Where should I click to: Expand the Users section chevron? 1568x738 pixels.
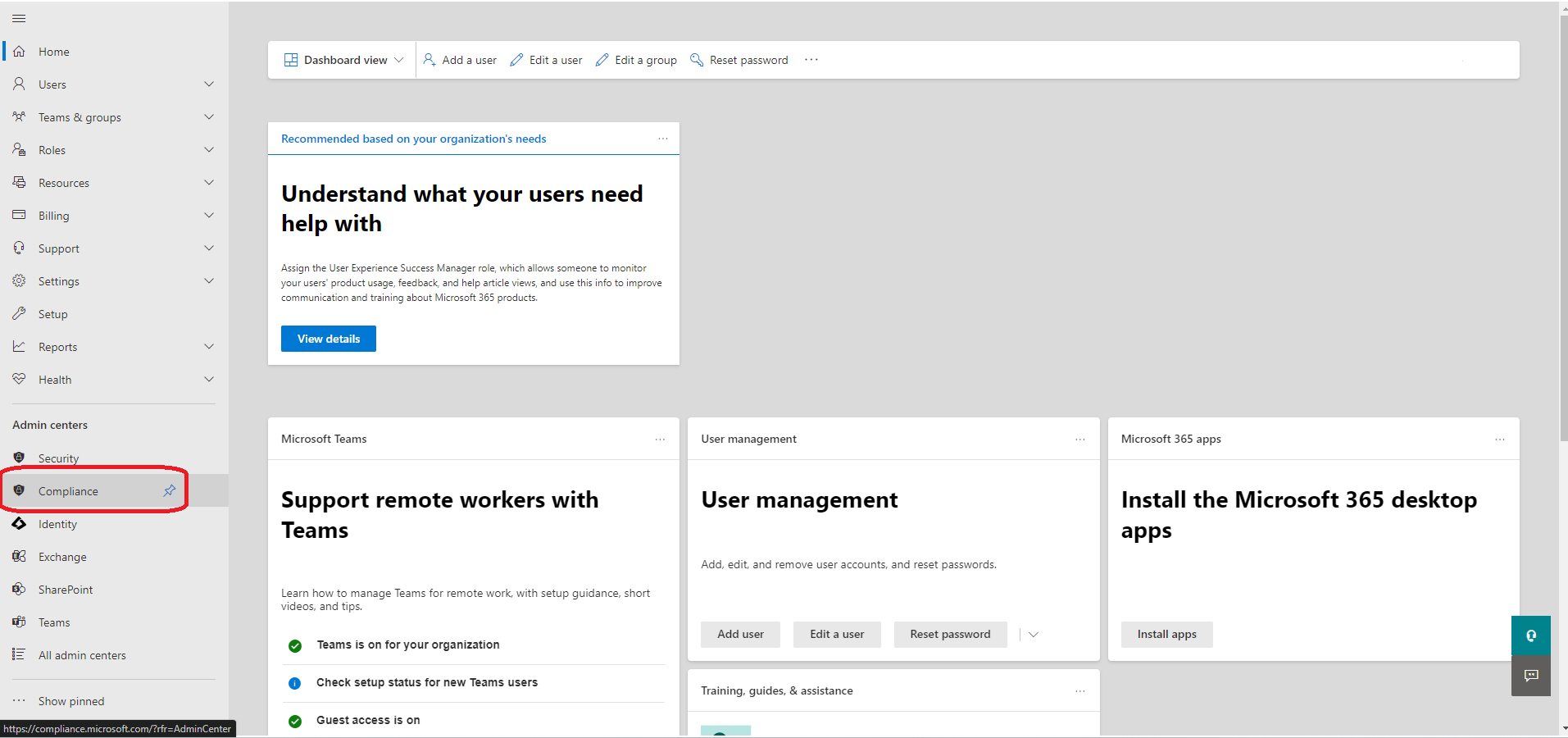[x=209, y=84]
